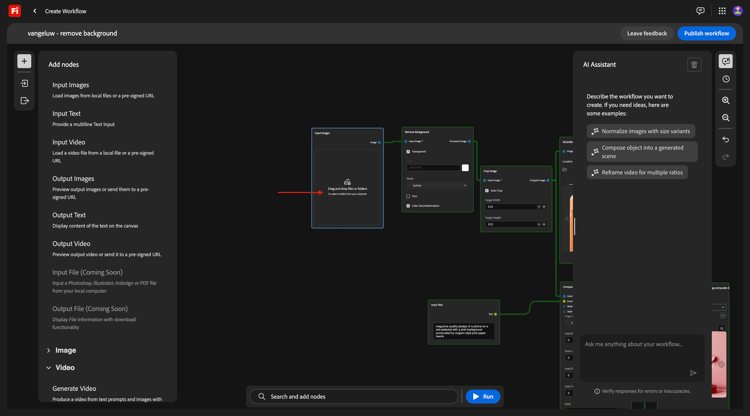The image size is (750, 416).
Task: Click the Ask me anything AI prompt box
Action: pos(642,358)
